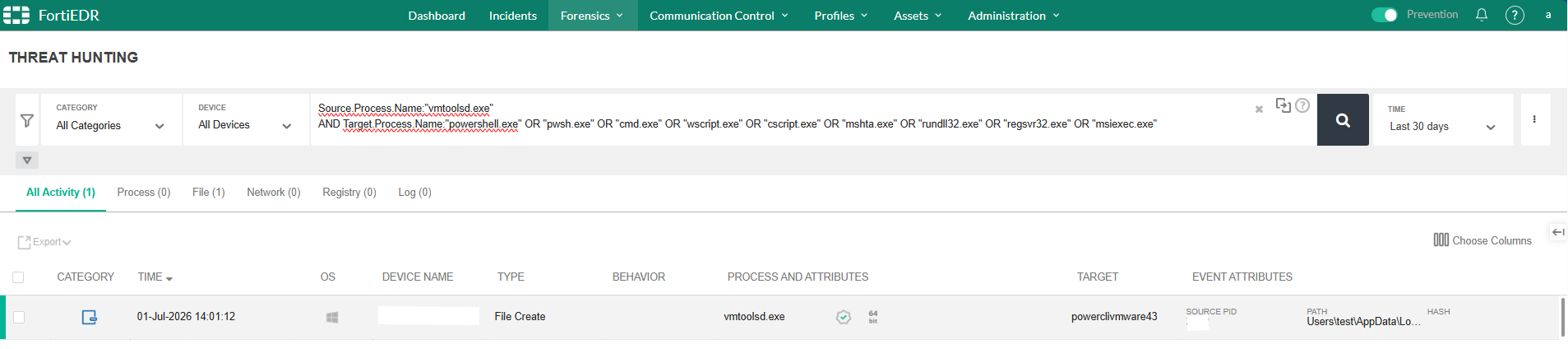Viewport: 1568px width, 349px height.
Task: Open query syntax help icon
Action: [x=1302, y=105]
